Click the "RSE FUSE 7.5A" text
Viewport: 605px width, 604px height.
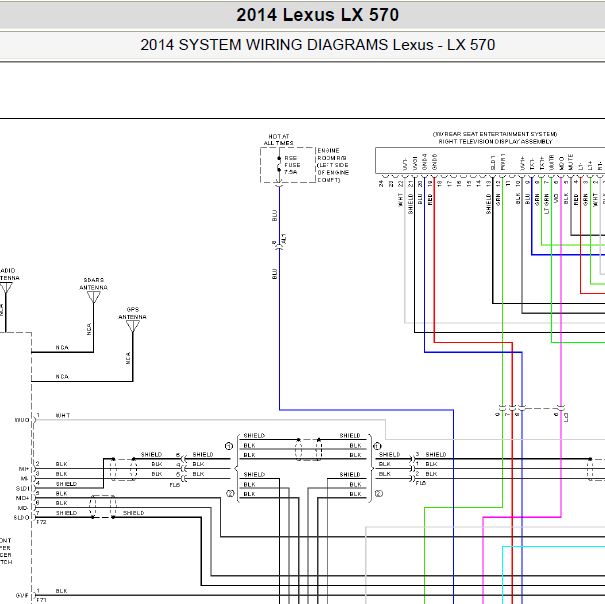292,165
